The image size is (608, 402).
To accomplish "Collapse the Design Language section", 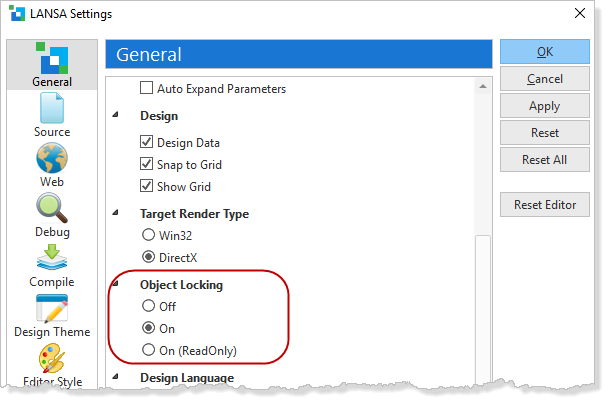I will [115, 376].
